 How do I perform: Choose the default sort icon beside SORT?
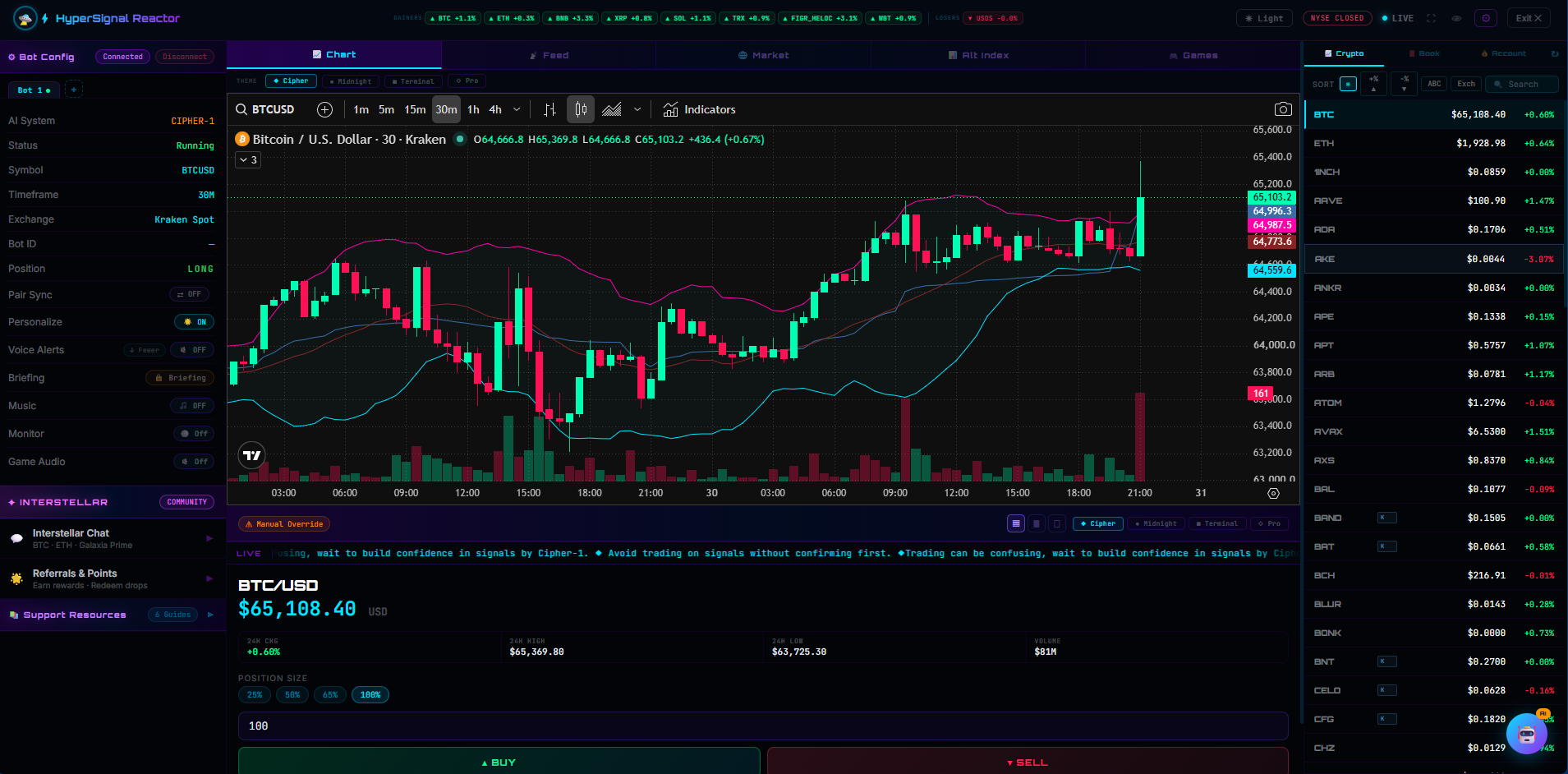(x=1348, y=84)
